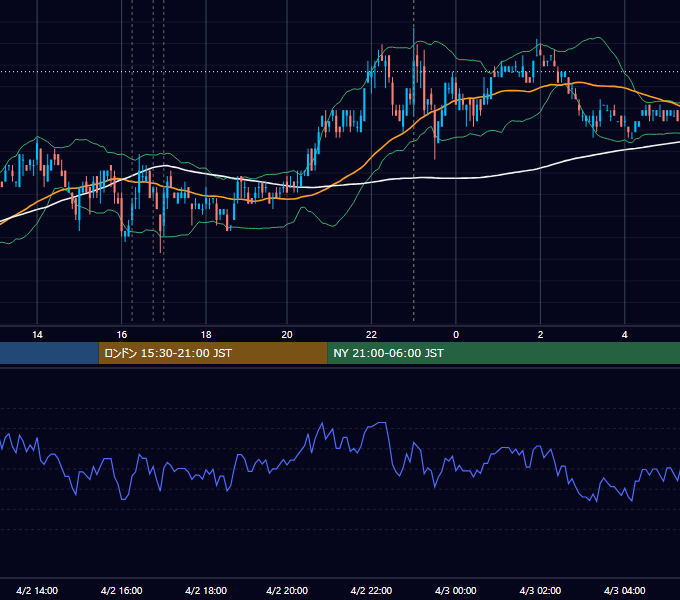
Task: Click the NY 21:00-06:00 JST session bar
Action: 503,353
